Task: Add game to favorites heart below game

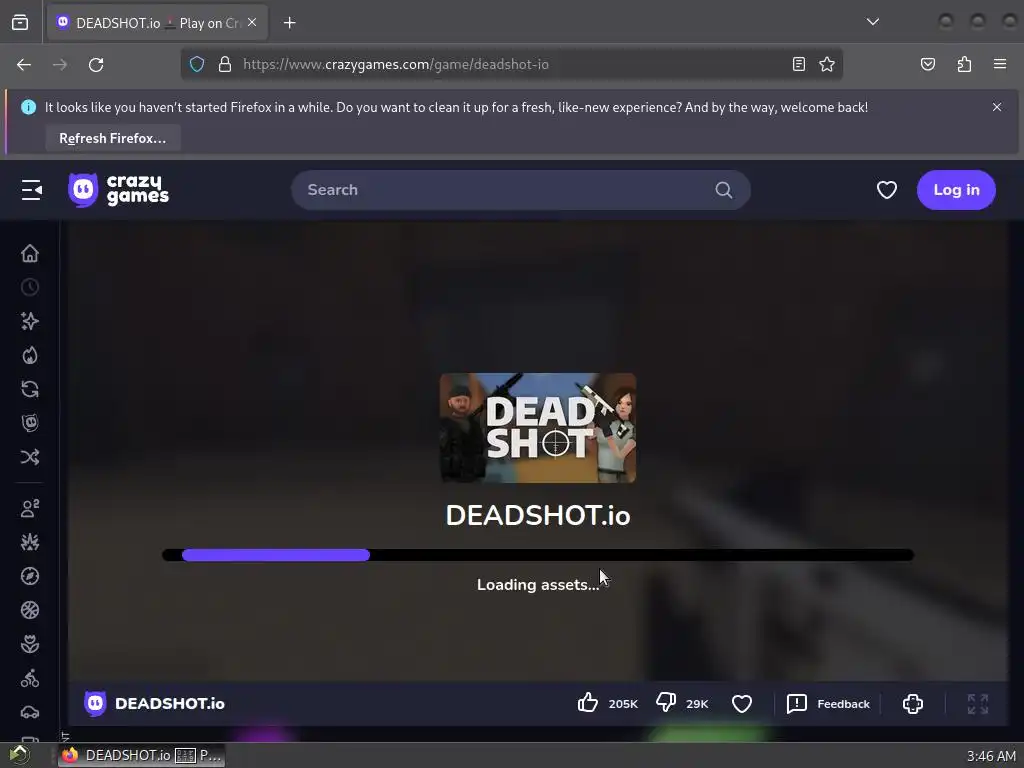Action: pos(742,703)
